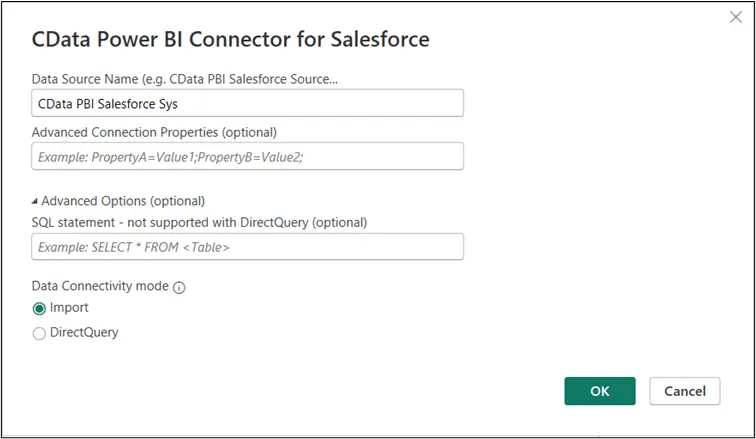
Task: Click the info icon beside Data Connectivity mode
Action: (x=180, y=287)
